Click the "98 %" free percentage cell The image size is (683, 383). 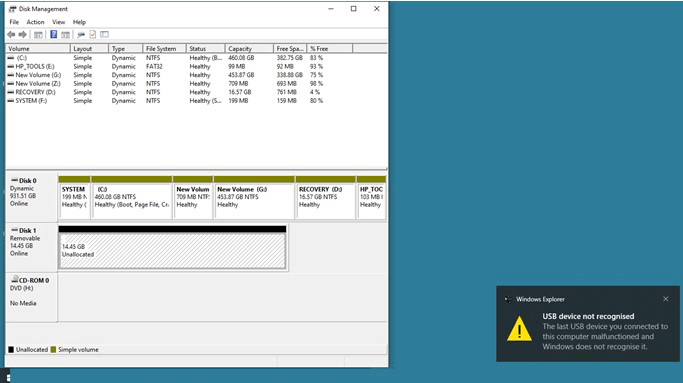[x=317, y=84]
